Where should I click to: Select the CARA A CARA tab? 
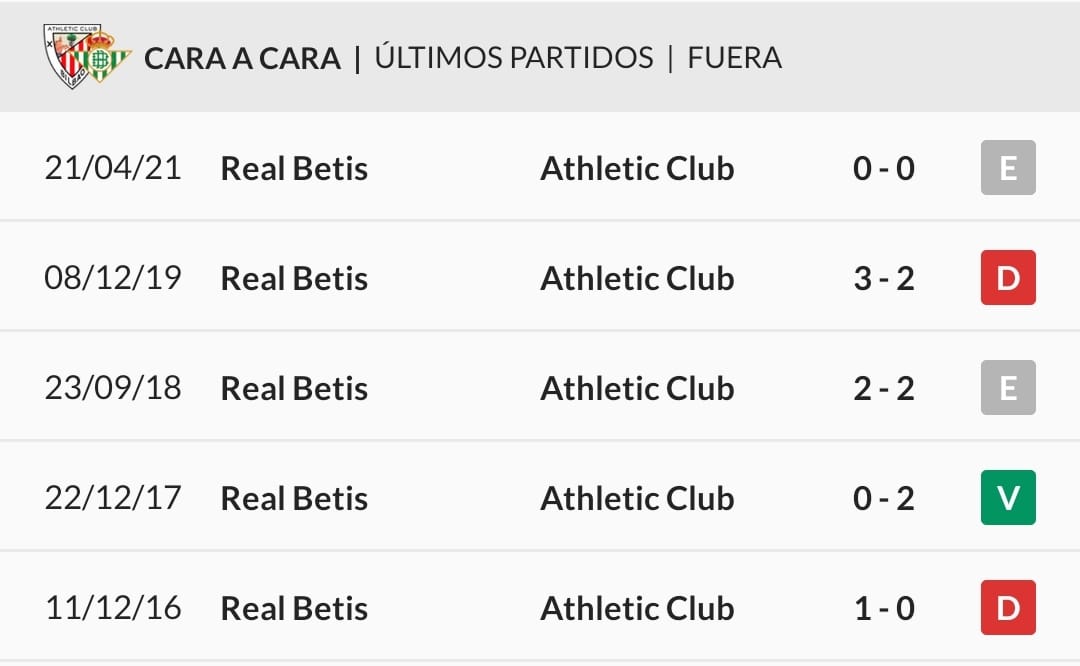pyautogui.click(x=242, y=58)
